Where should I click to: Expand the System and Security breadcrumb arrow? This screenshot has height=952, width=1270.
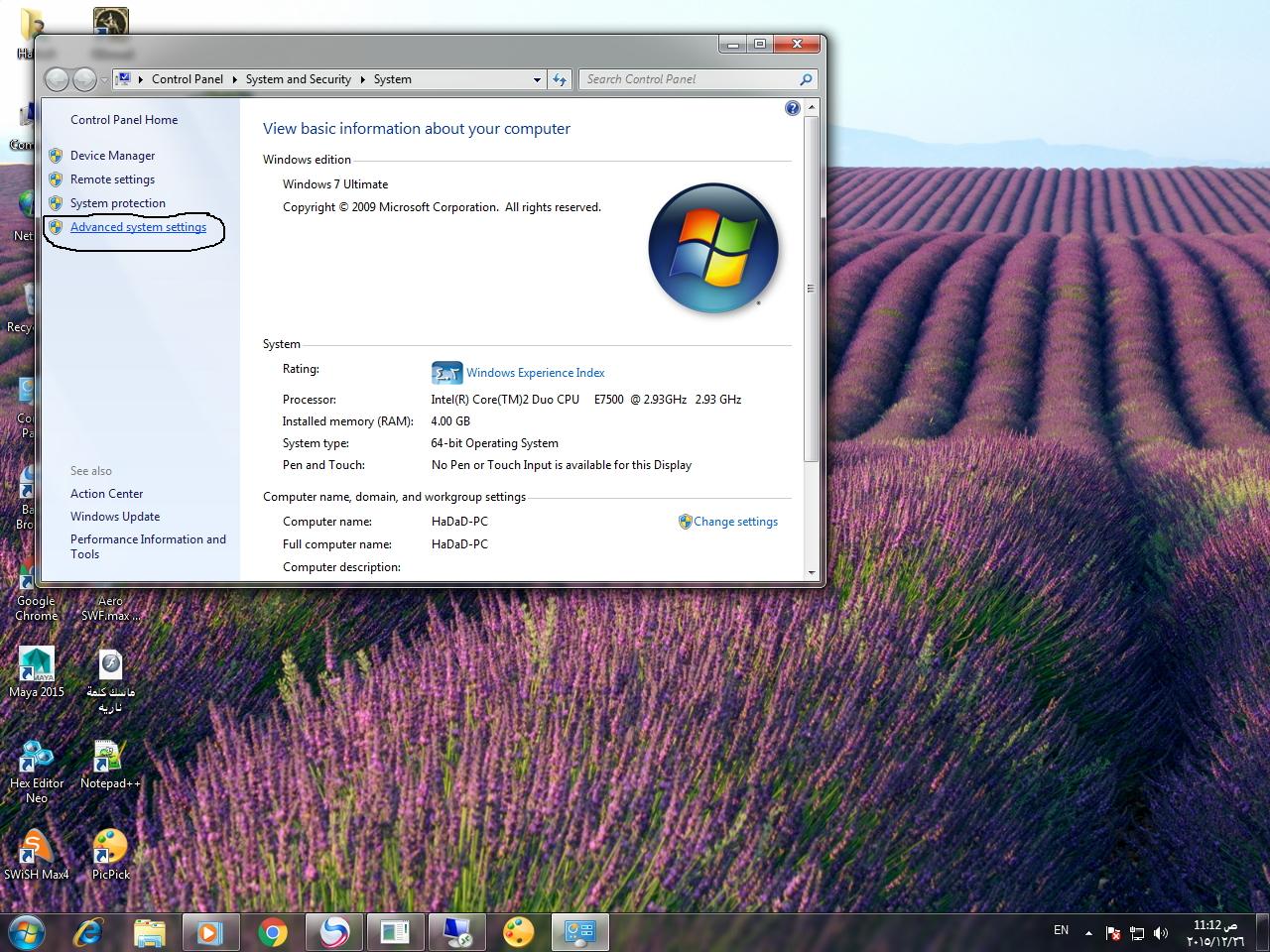(363, 79)
